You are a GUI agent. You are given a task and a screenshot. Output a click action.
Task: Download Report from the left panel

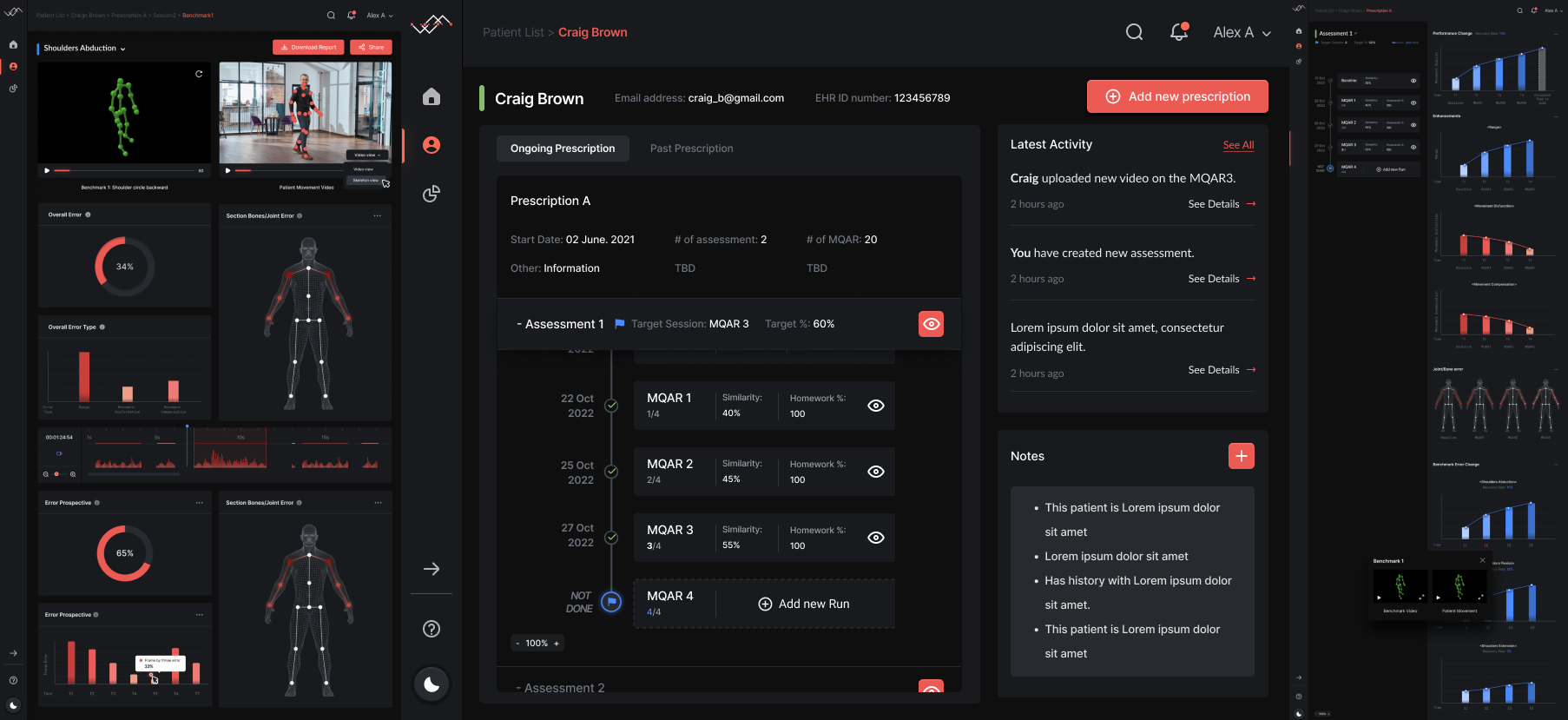(308, 48)
